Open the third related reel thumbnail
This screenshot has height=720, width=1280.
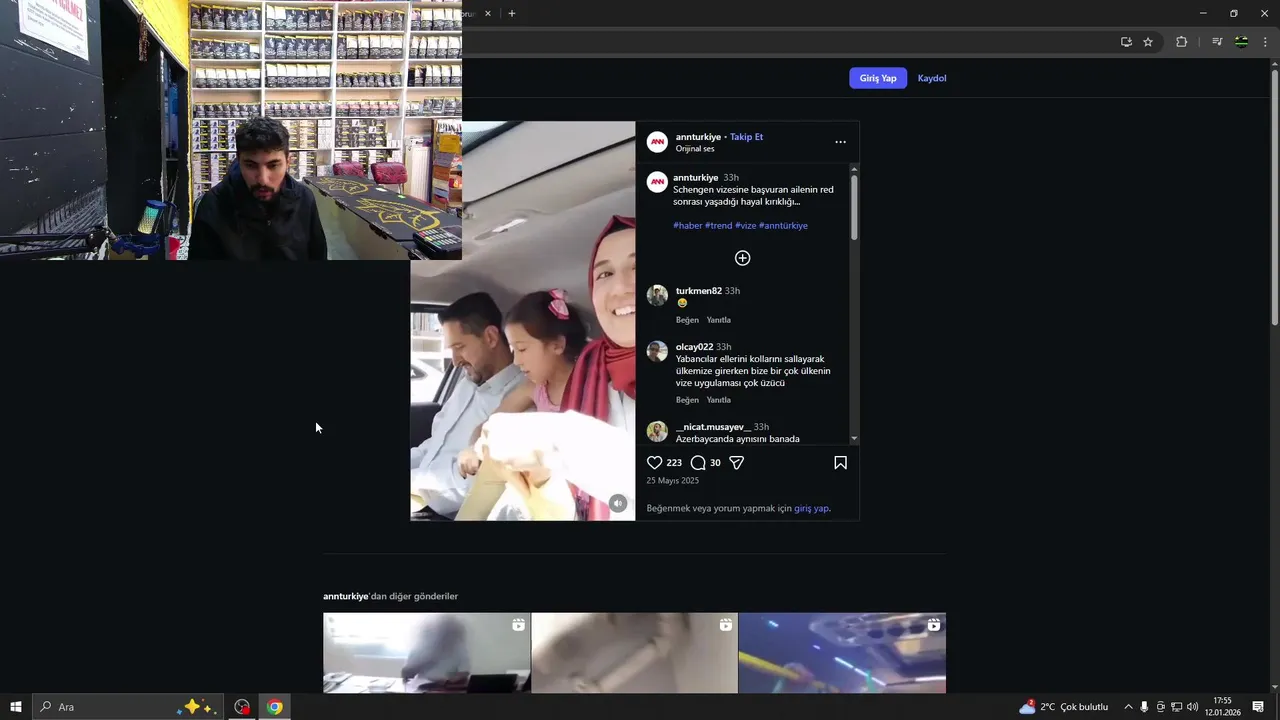(842, 653)
